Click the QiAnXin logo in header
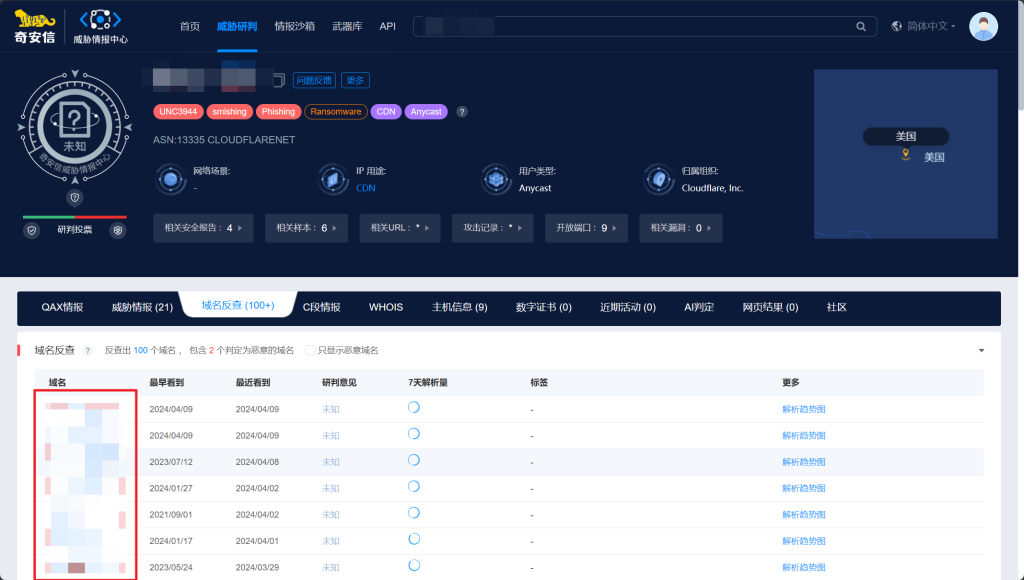 tap(35, 27)
